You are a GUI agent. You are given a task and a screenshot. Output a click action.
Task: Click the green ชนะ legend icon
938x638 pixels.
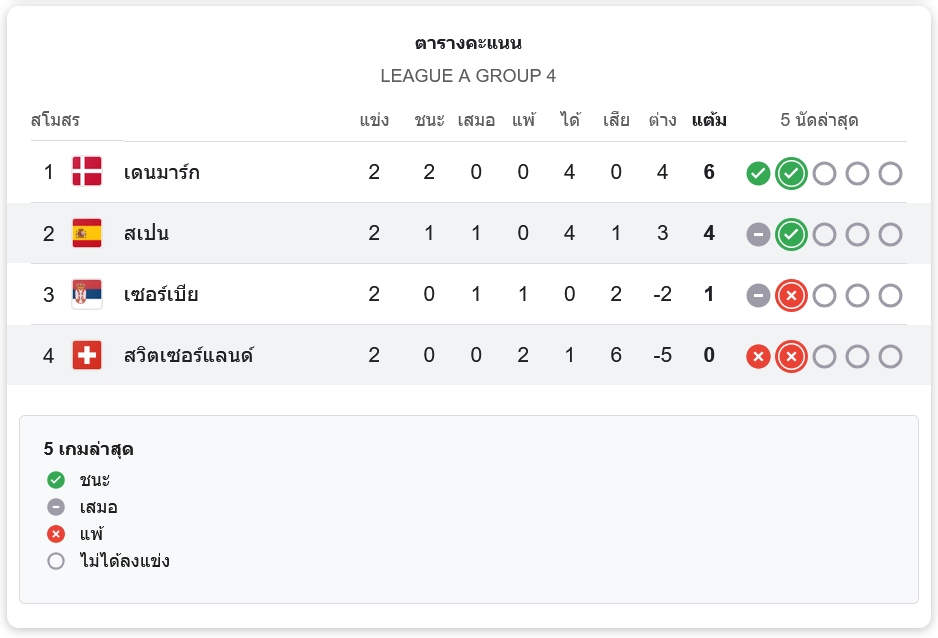coord(56,480)
